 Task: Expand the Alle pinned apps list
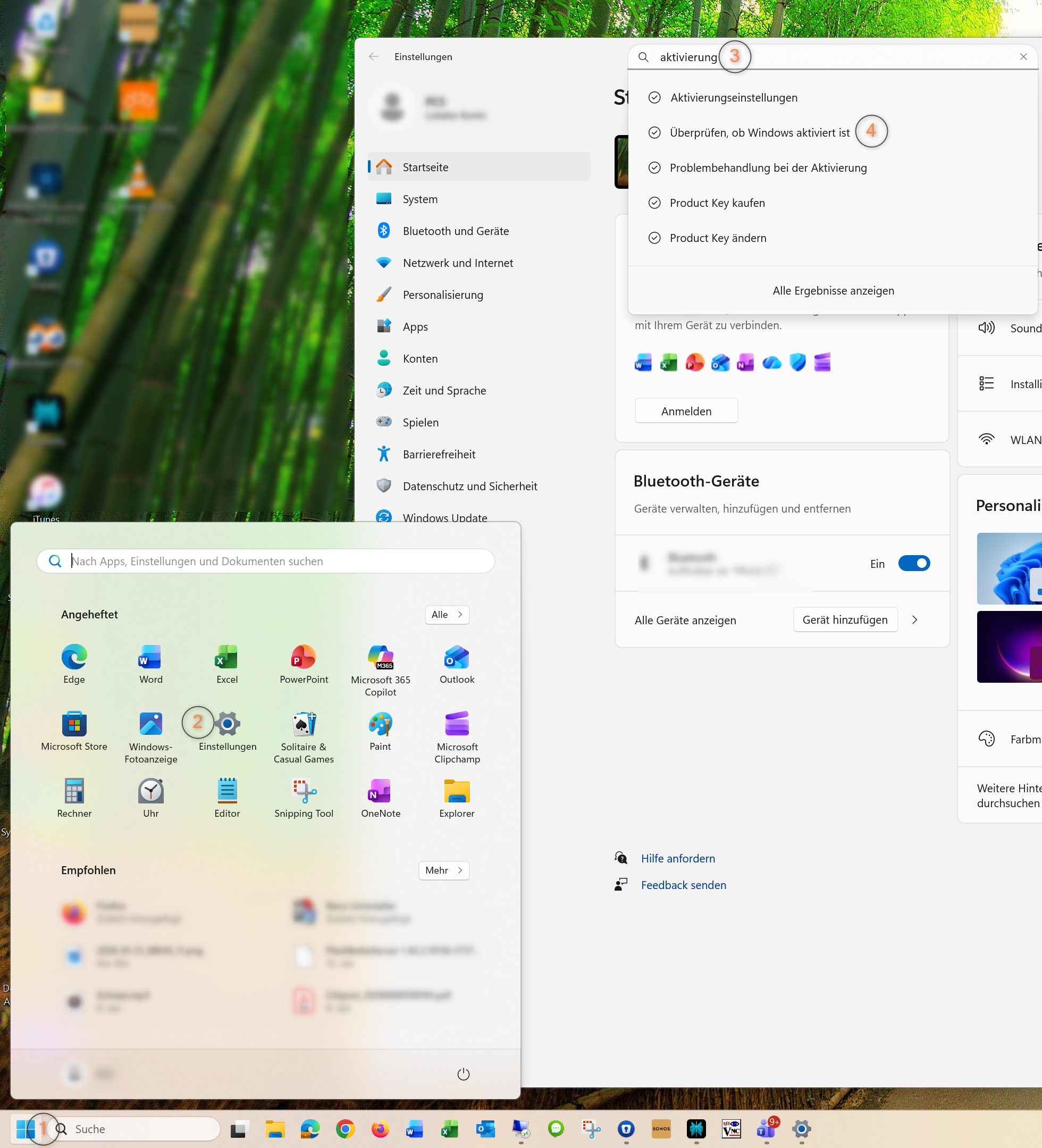(x=447, y=615)
